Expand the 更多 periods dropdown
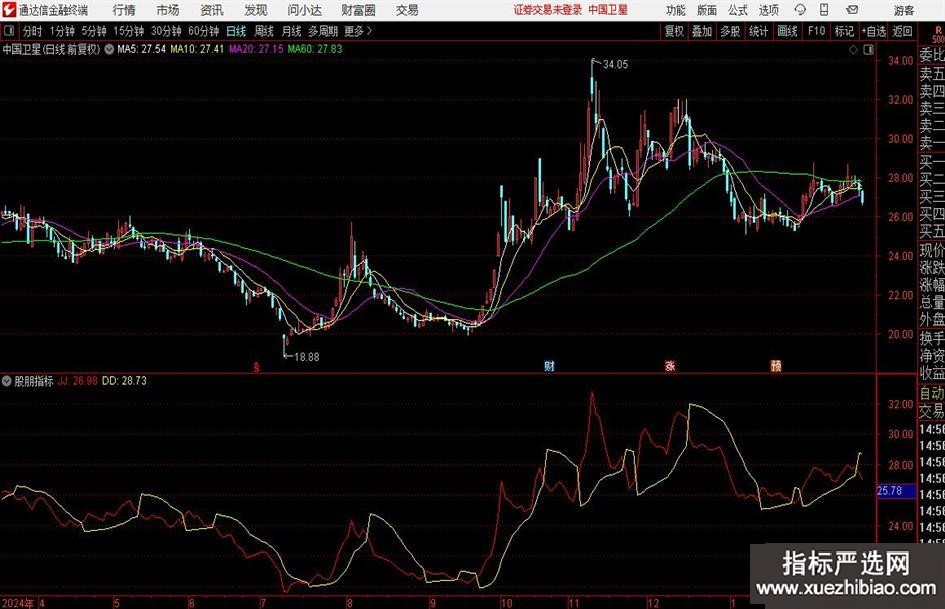The image size is (945, 609). (358, 31)
